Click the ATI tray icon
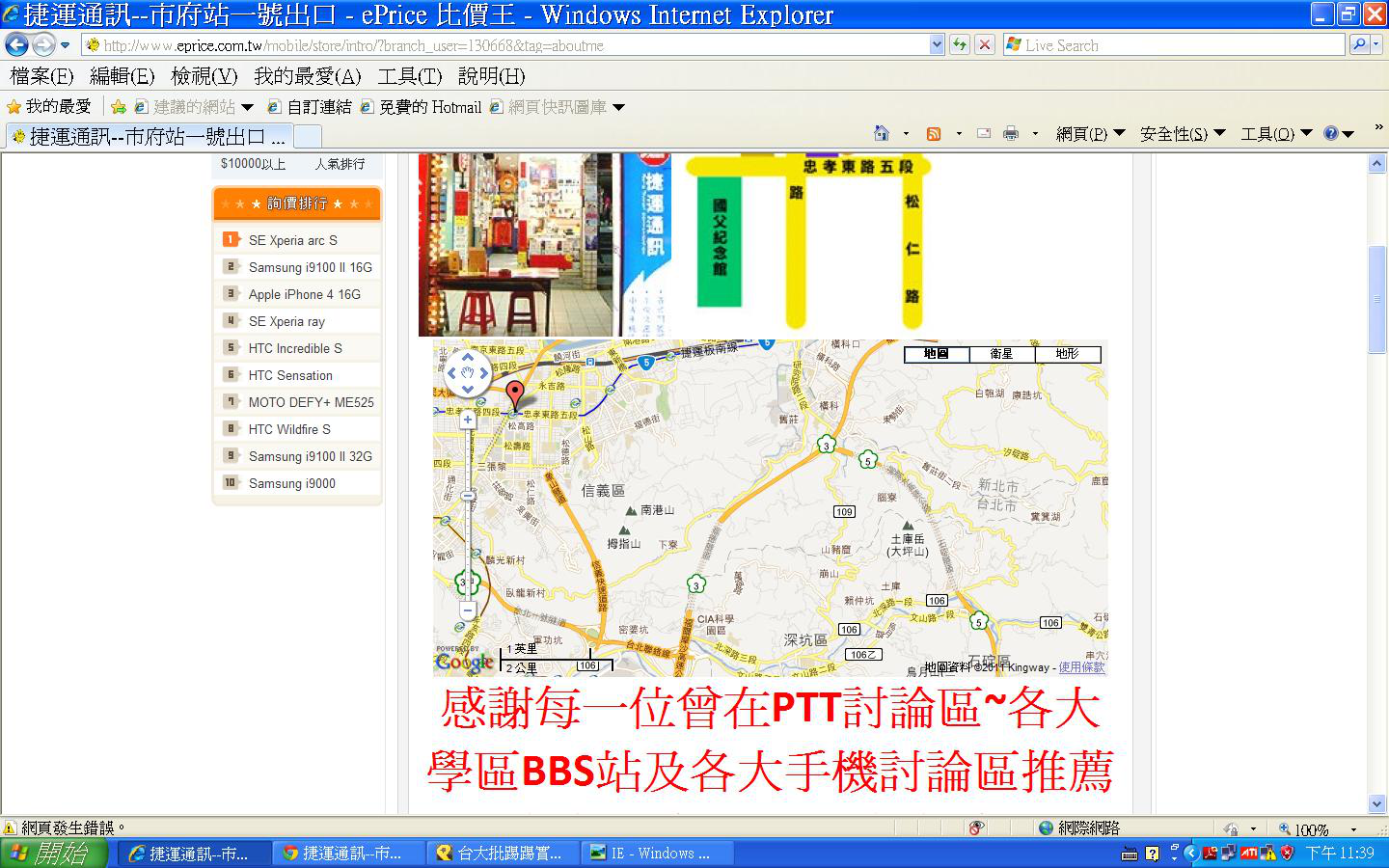 point(1248,853)
